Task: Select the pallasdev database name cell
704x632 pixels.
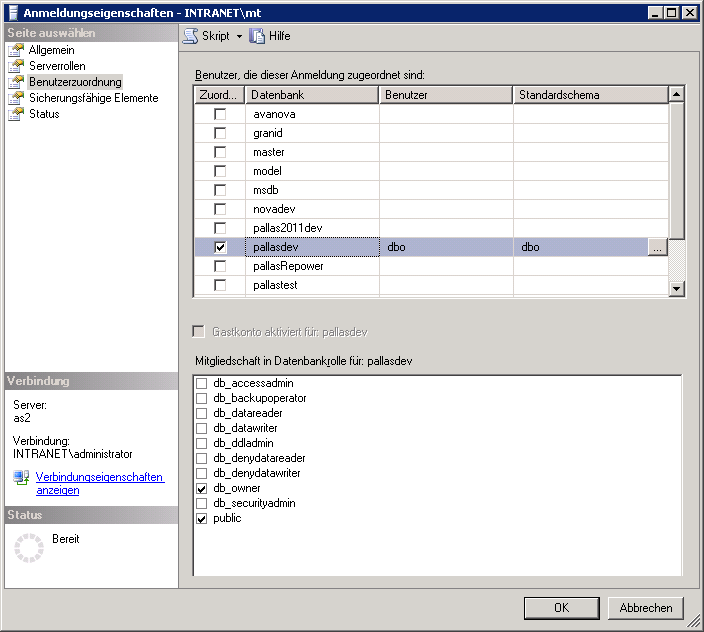Action: [x=312, y=247]
